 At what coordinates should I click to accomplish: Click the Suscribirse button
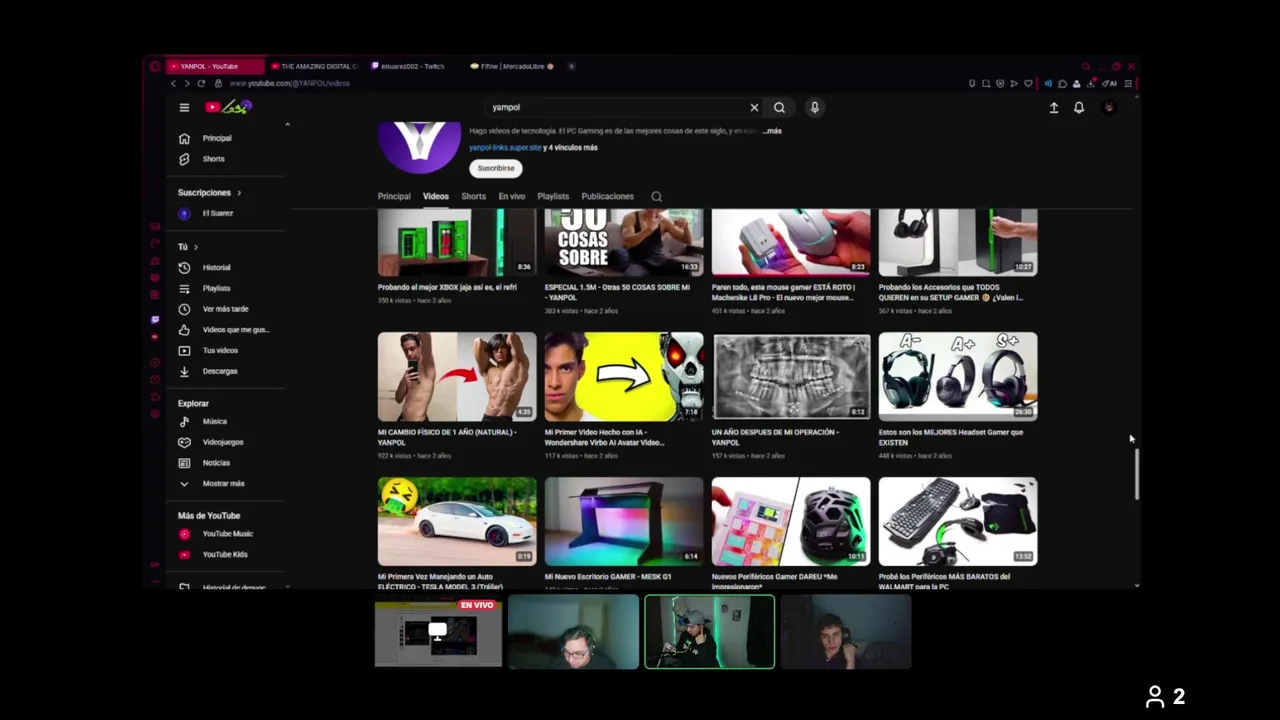click(x=496, y=168)
